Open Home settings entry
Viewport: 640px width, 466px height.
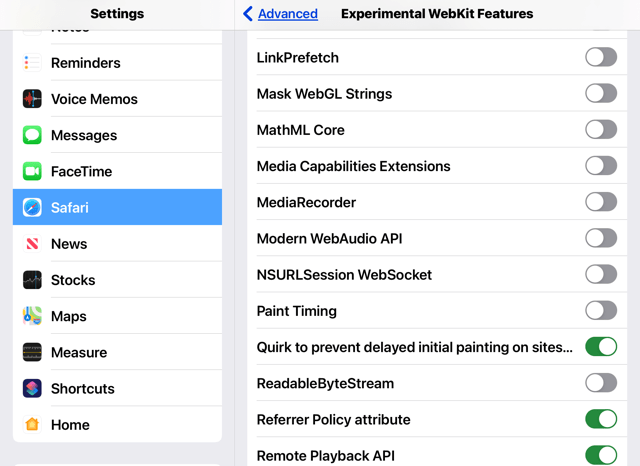pos(117,424)
